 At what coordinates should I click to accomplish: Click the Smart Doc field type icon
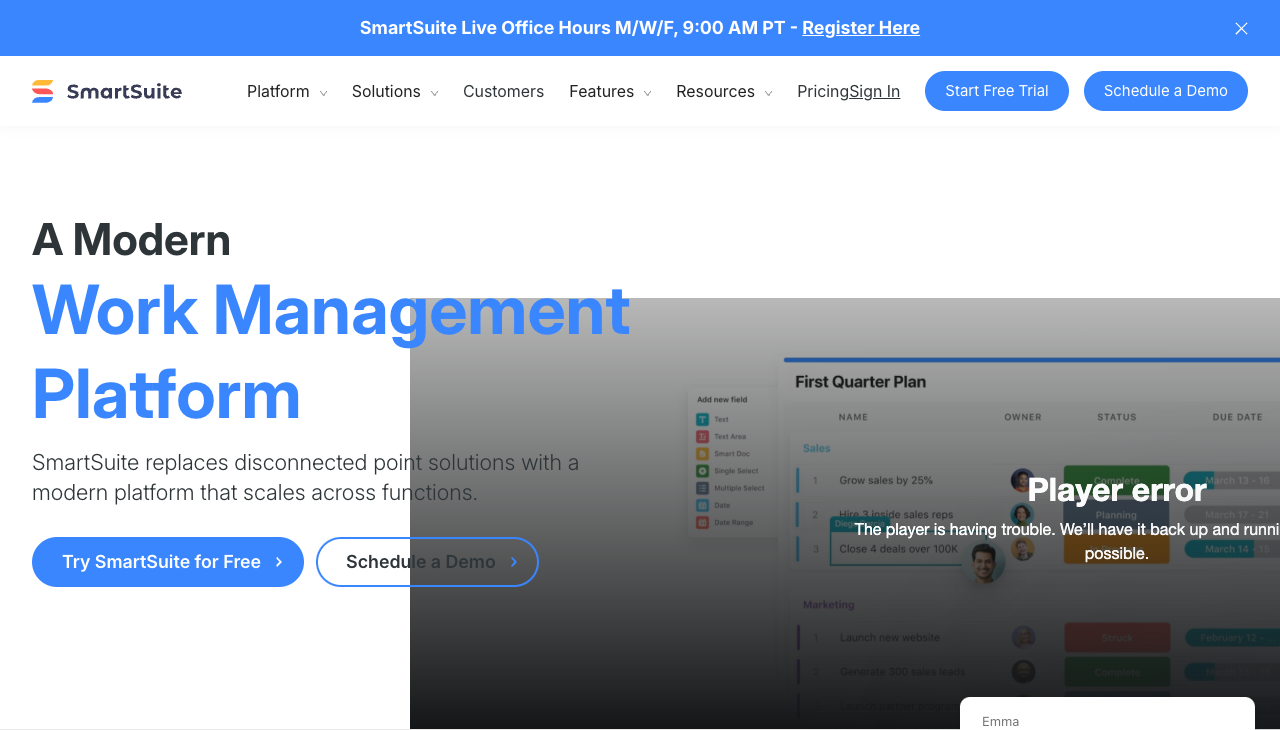(702, 454)
